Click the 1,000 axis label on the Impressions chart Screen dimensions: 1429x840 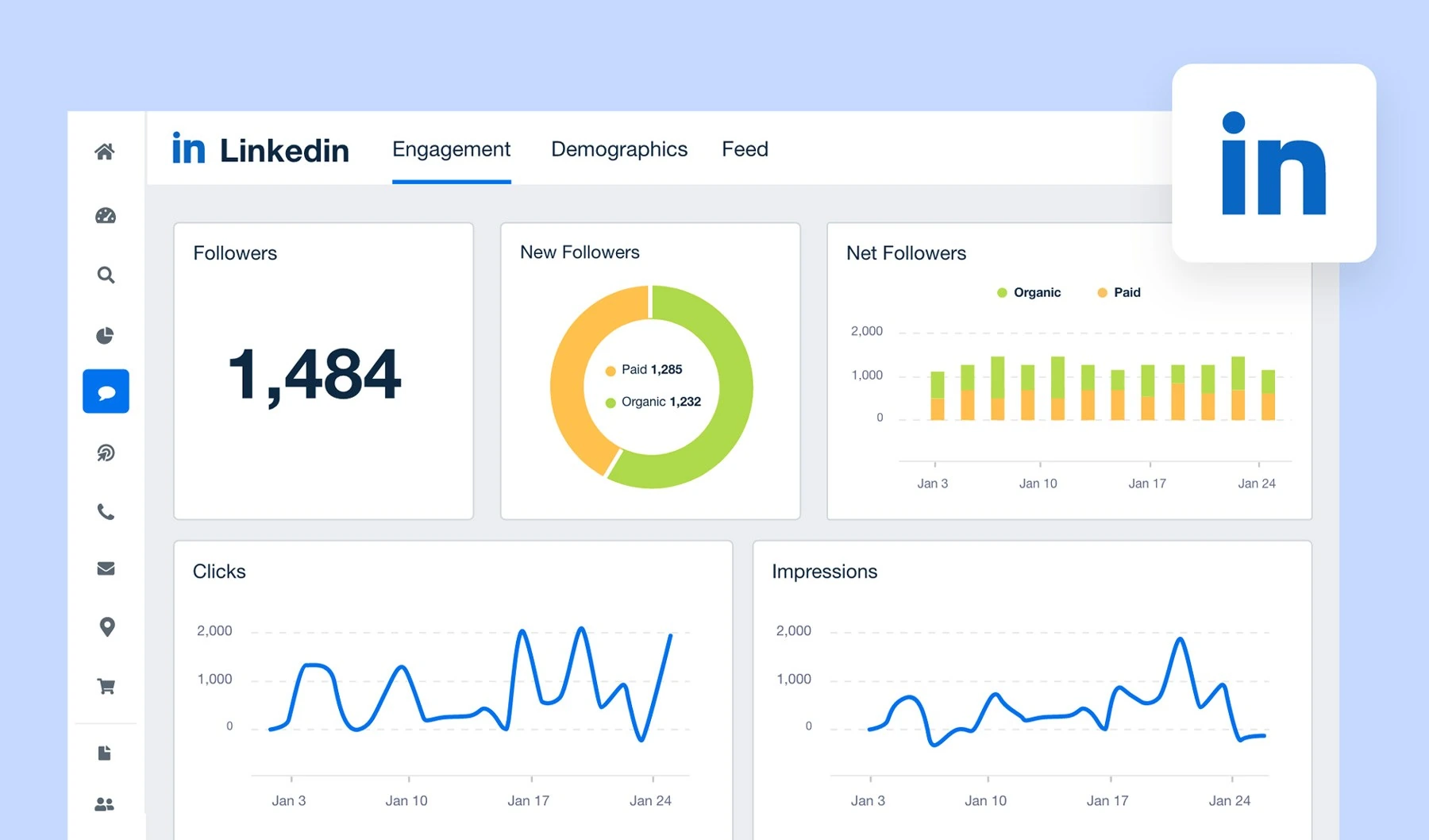794,680
